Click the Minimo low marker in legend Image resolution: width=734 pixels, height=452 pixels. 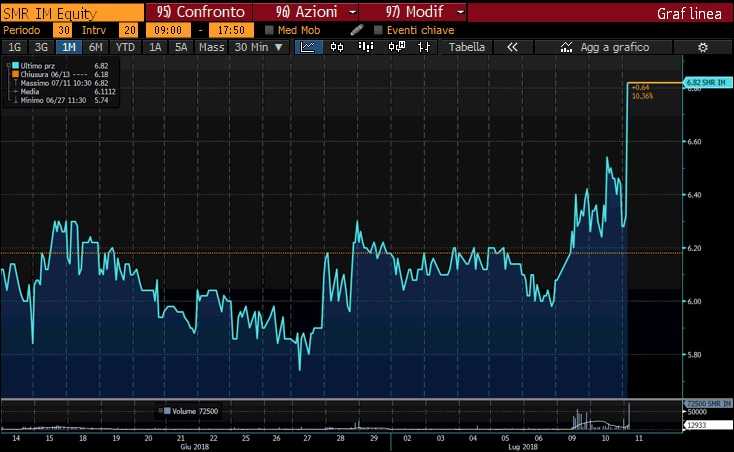pos(15,100)
